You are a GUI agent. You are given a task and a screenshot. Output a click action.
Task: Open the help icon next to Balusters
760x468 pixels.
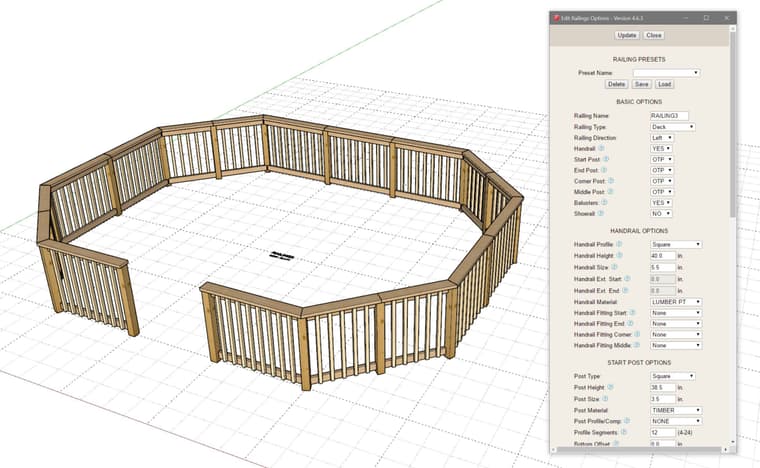(604, 203)
